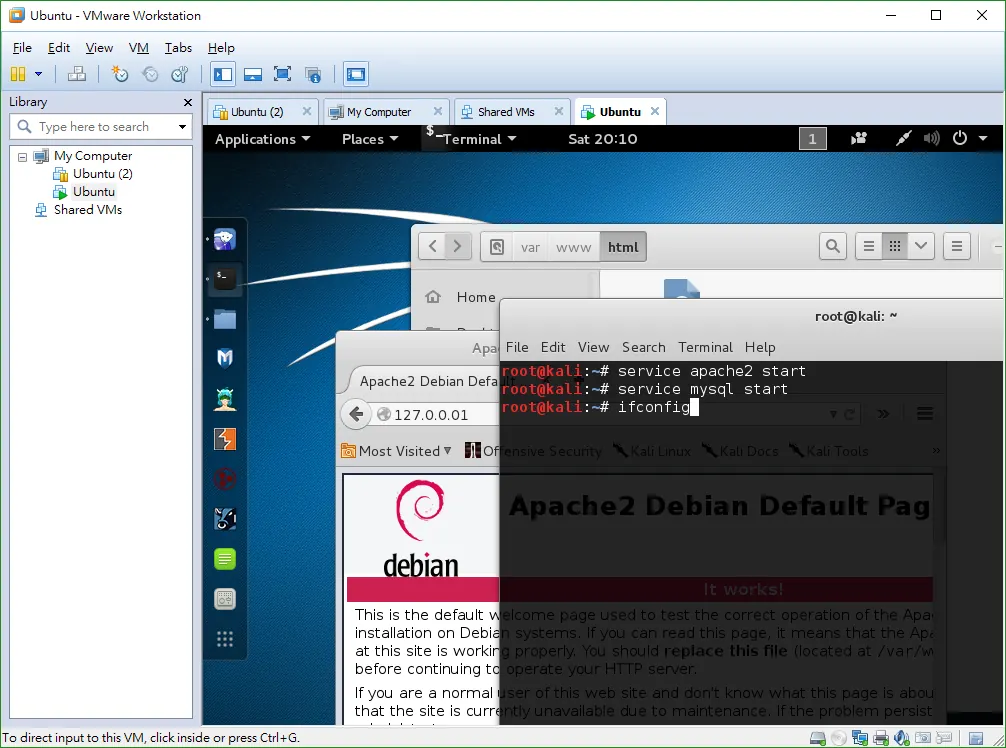1006x748 pixels.
Task: Open the power button dropdown arrow
Action: pyautogui.click(x=983, y=139)
